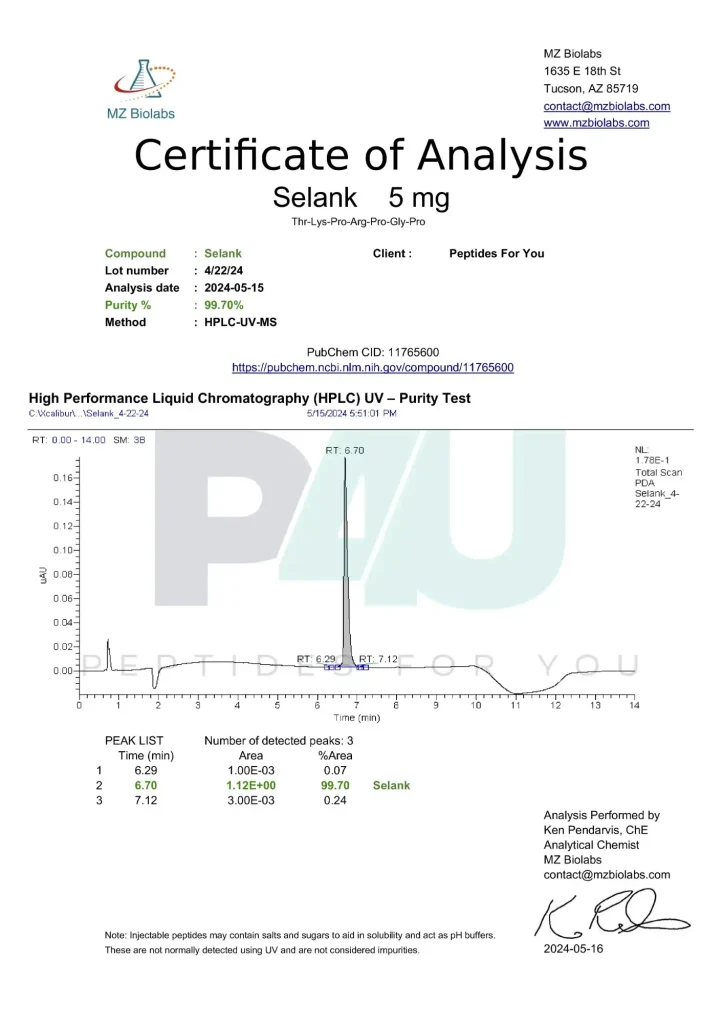
Task: Click the address line '1635 E 18th St'
Action: pyautogui.click(x=582, y=71)
